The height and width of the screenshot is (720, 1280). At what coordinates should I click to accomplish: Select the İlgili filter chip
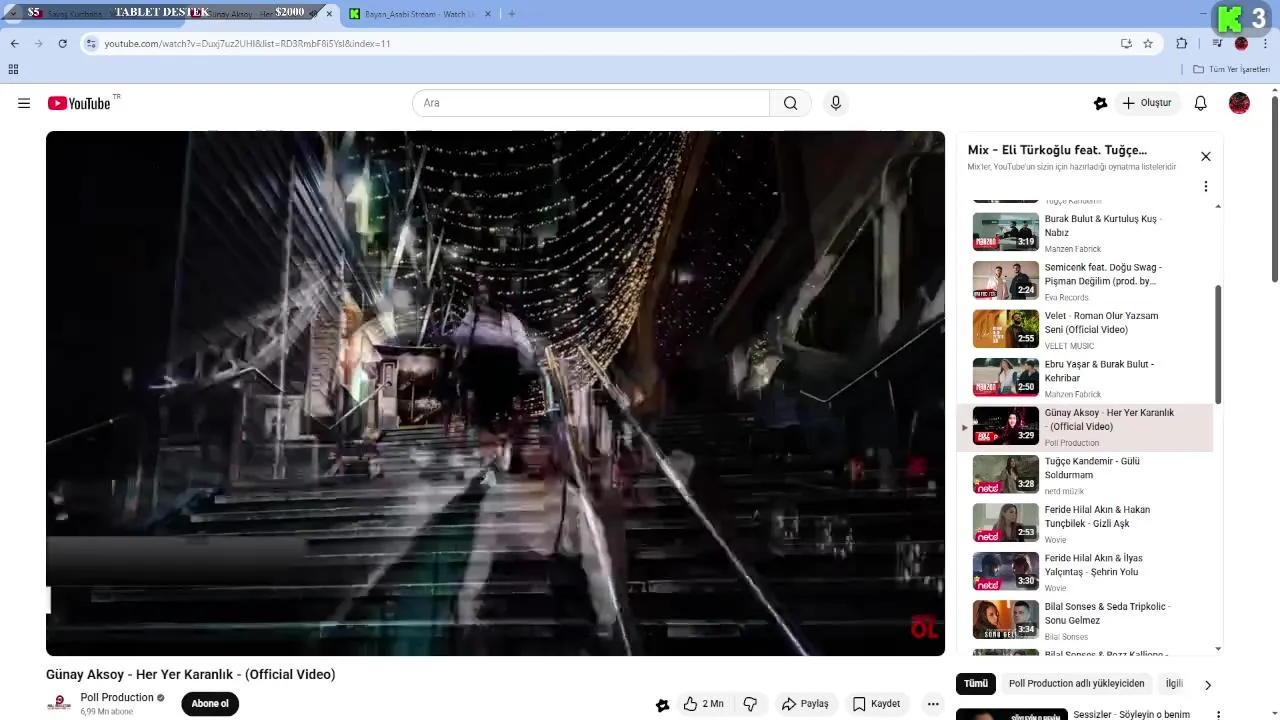pyautogui.click(x=1174, y=684)
